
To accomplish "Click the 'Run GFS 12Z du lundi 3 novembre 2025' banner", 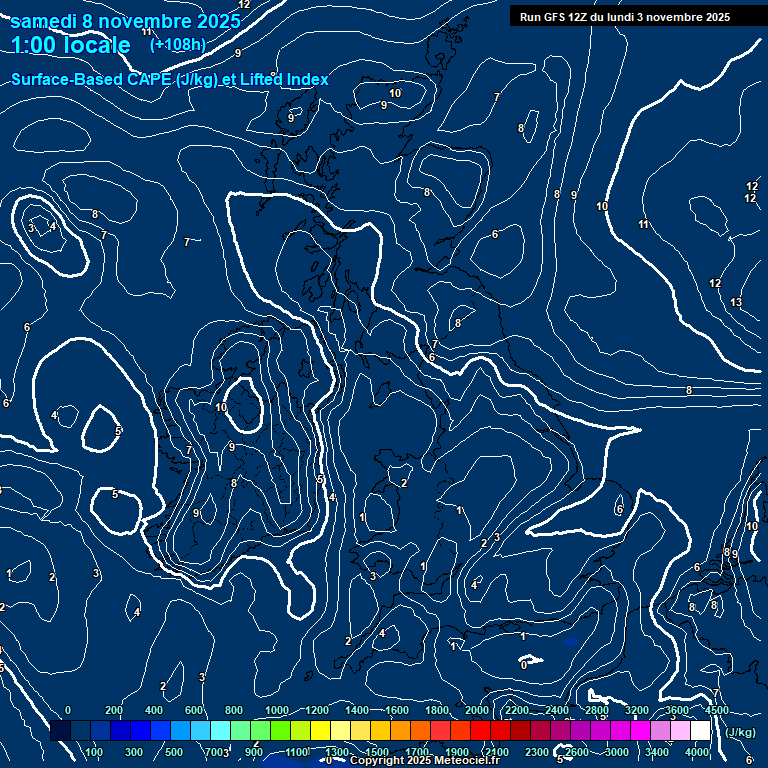I will click(x=624, y=17).
